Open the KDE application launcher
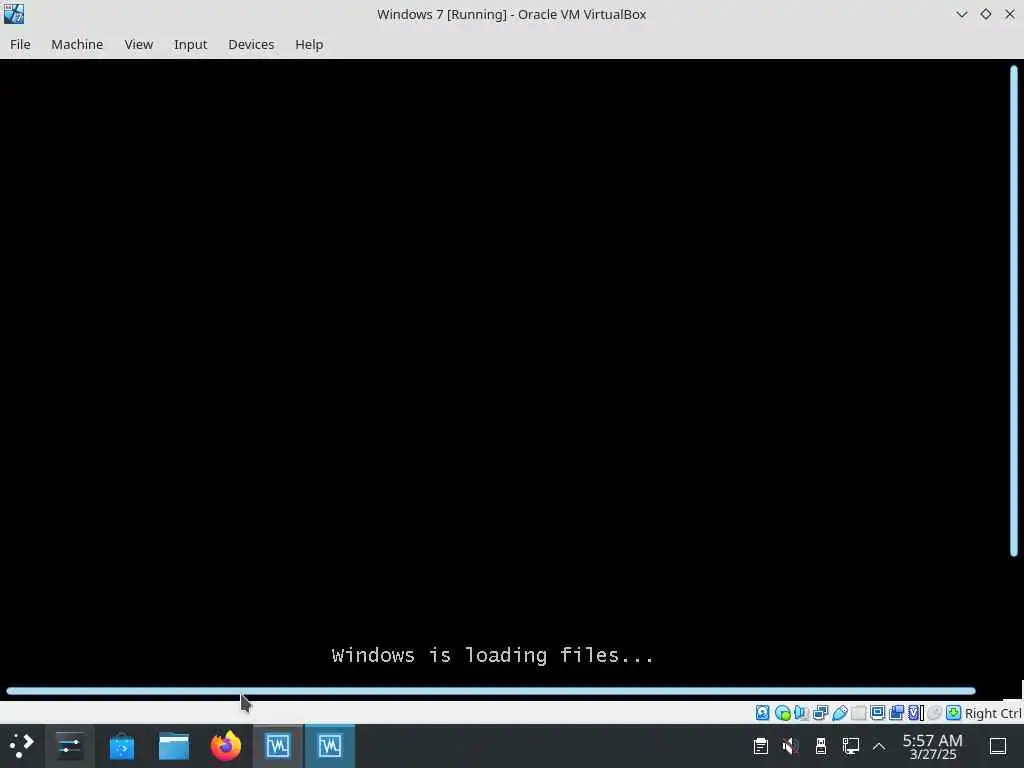The height and width of the screenshot is (768, 1024). (21, 746)
